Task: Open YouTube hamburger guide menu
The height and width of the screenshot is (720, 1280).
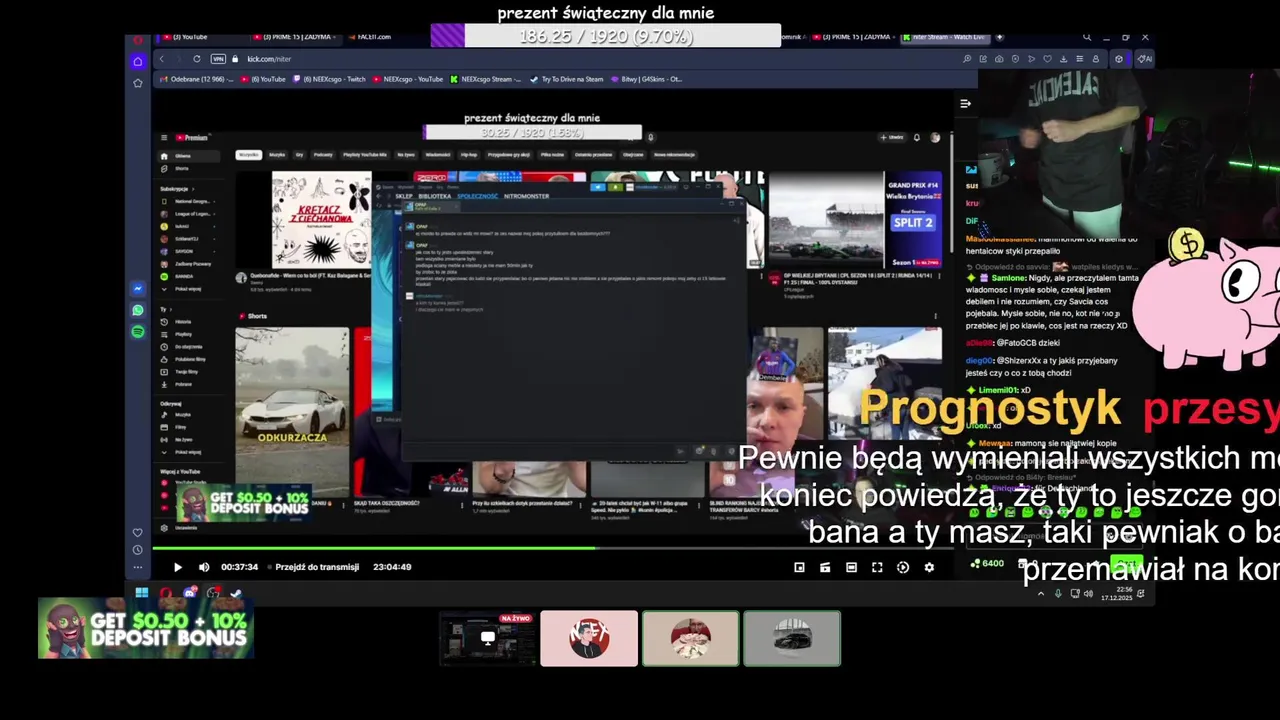Action: pos(165,138)
